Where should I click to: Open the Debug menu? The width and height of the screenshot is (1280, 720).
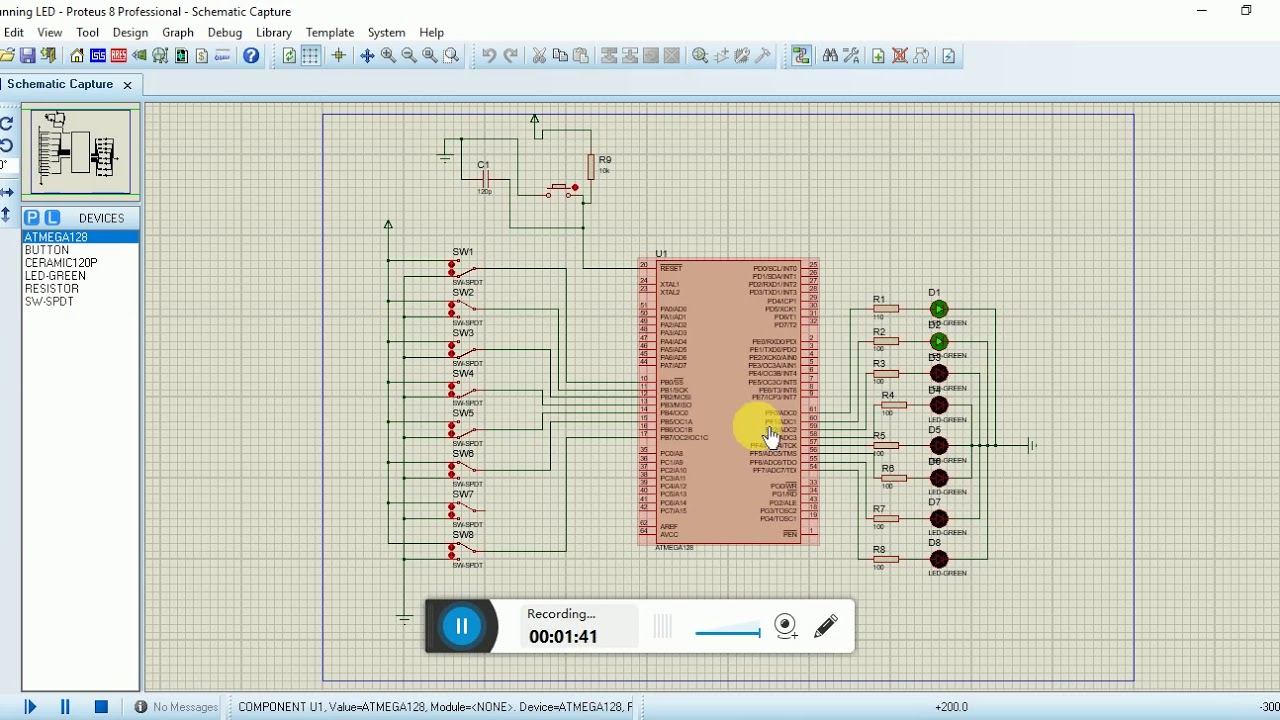225,32
